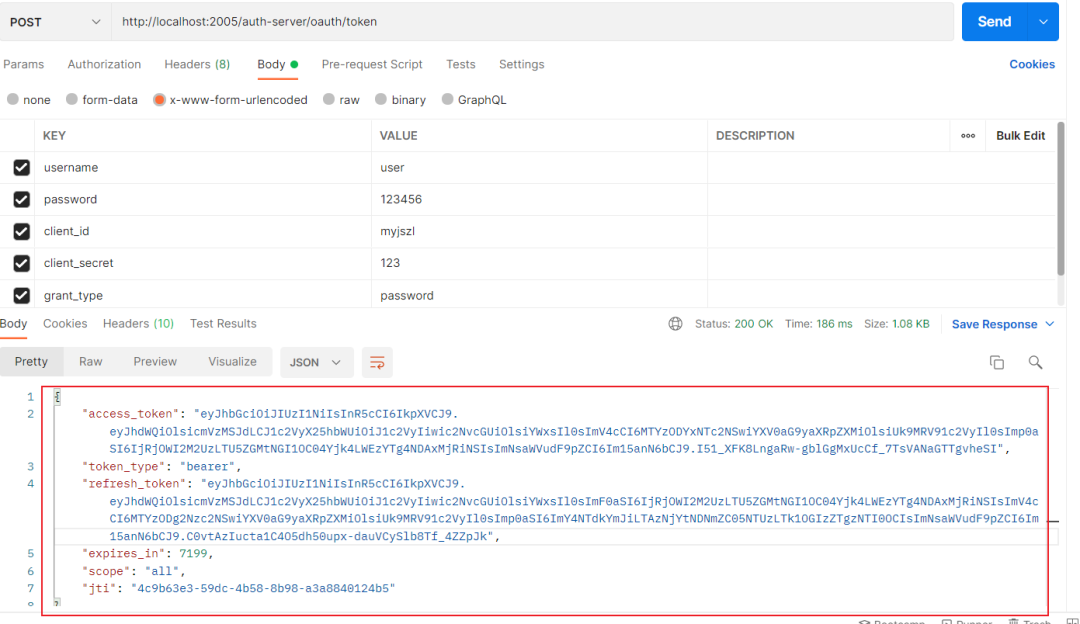Click the client_secret value '123'

tap(539, 263)
